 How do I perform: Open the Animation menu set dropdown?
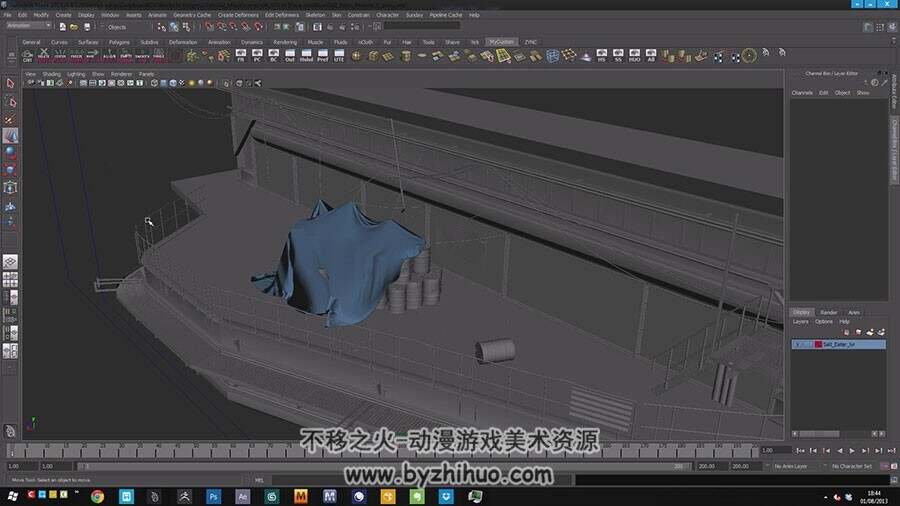(x=29, y=26)
